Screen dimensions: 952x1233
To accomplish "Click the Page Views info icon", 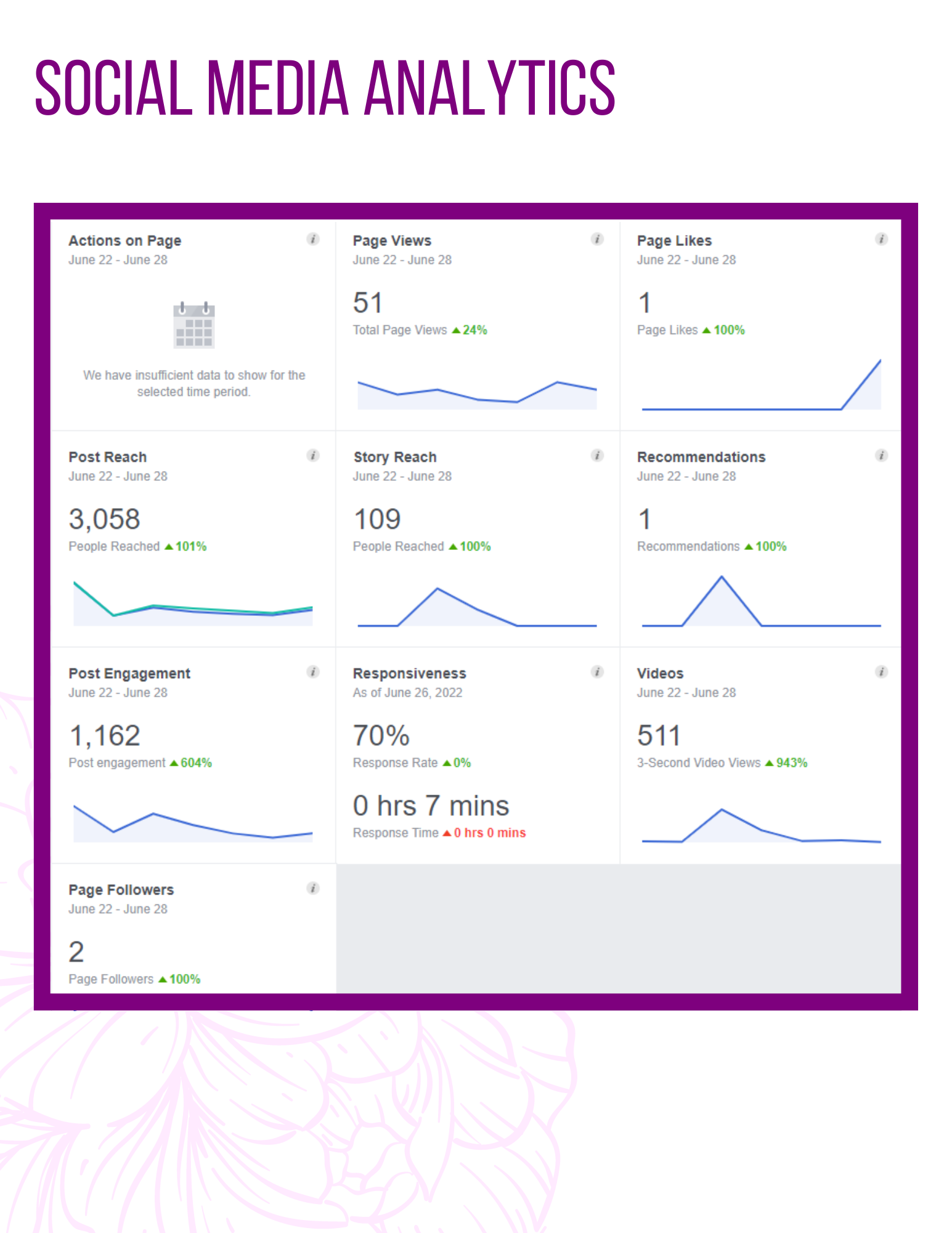I will point(597,239).
